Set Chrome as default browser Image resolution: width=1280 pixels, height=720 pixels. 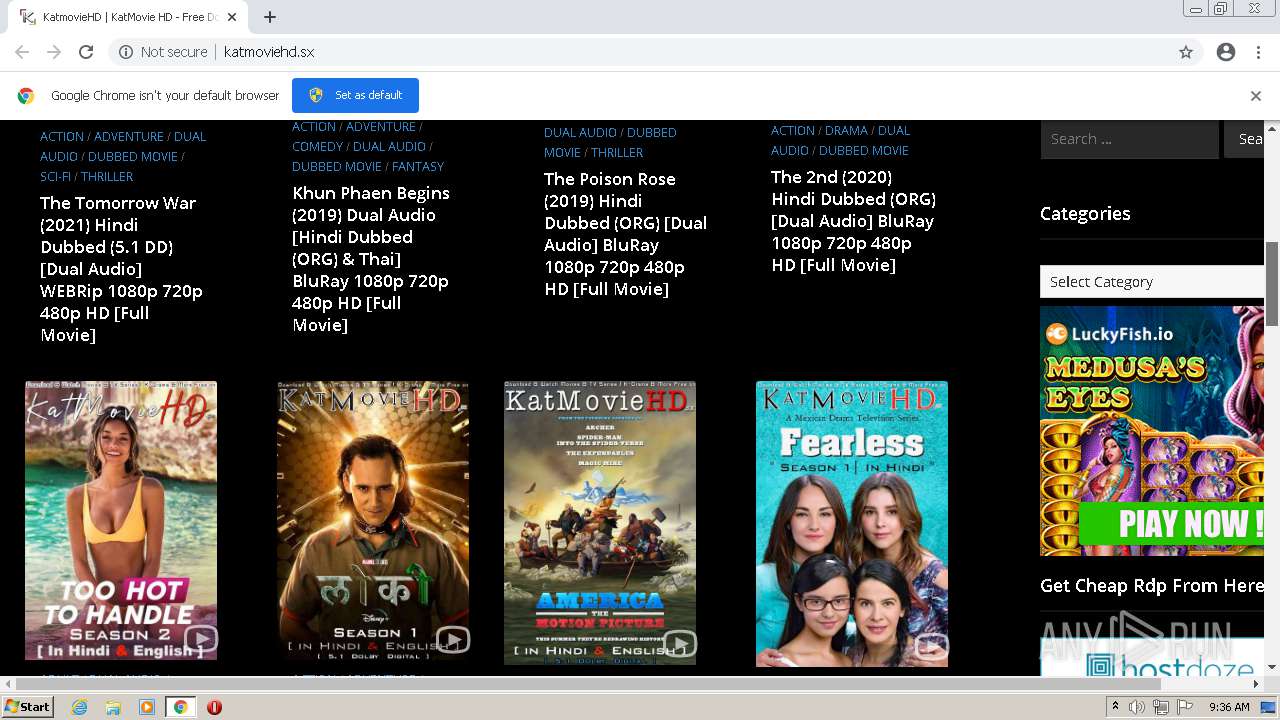tap(355, 95)
